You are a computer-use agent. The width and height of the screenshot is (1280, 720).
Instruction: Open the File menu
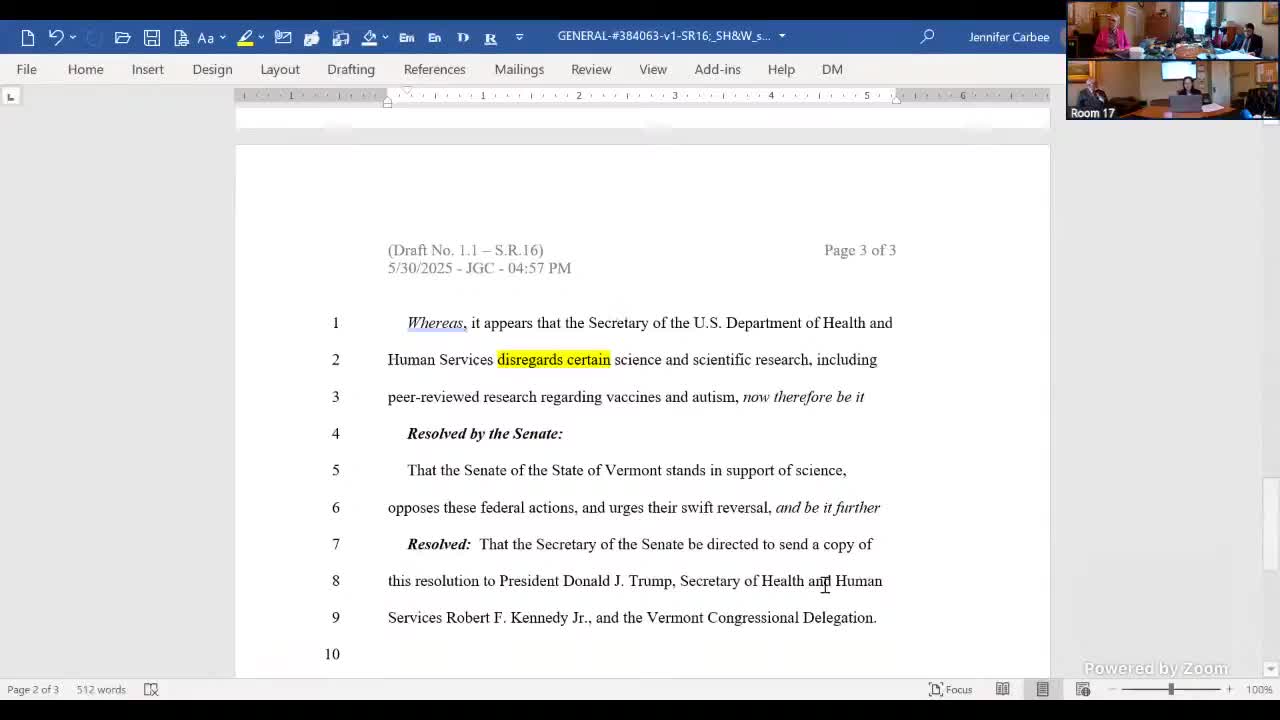point(27,69)
